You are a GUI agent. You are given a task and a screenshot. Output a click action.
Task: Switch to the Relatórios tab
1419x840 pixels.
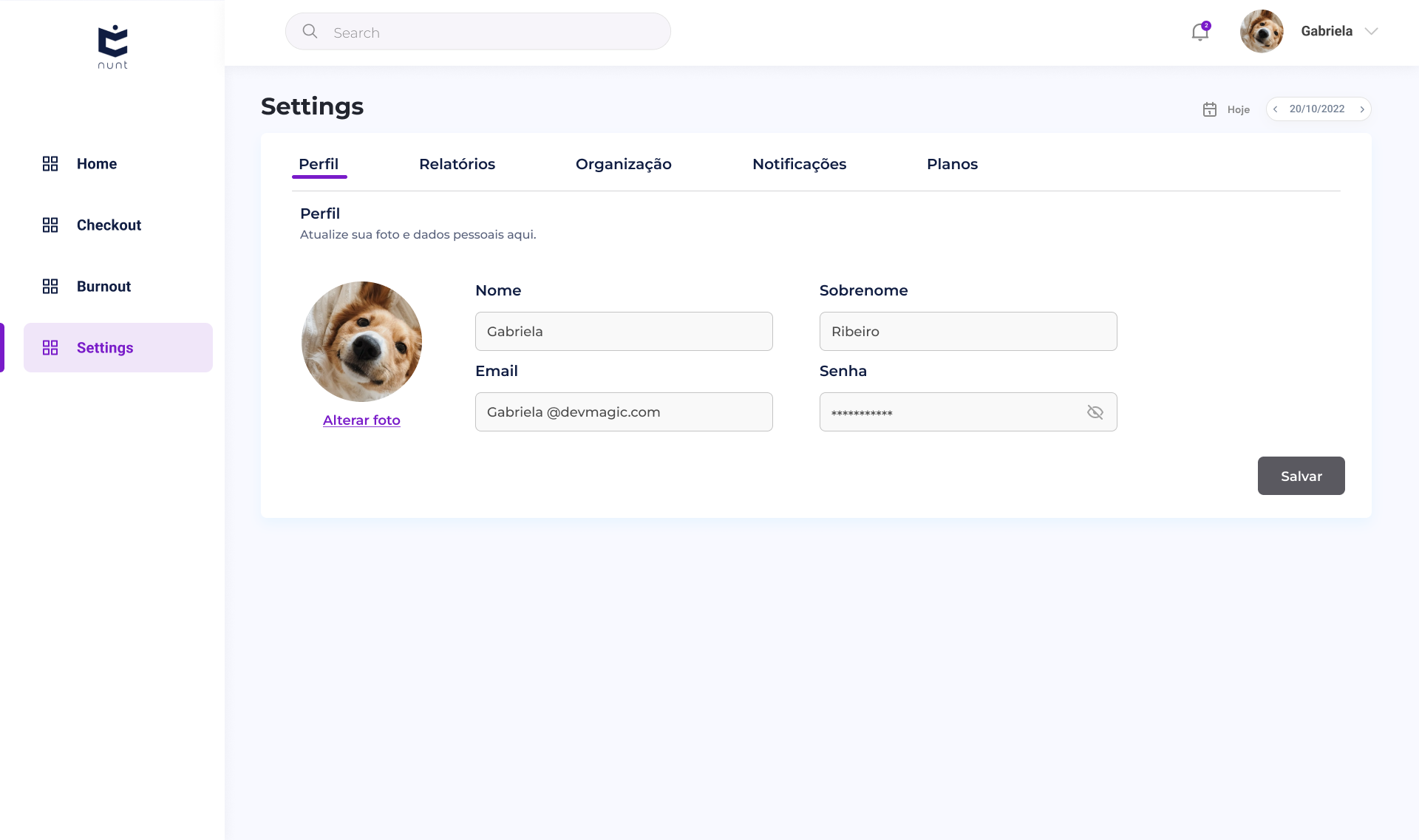457,164
